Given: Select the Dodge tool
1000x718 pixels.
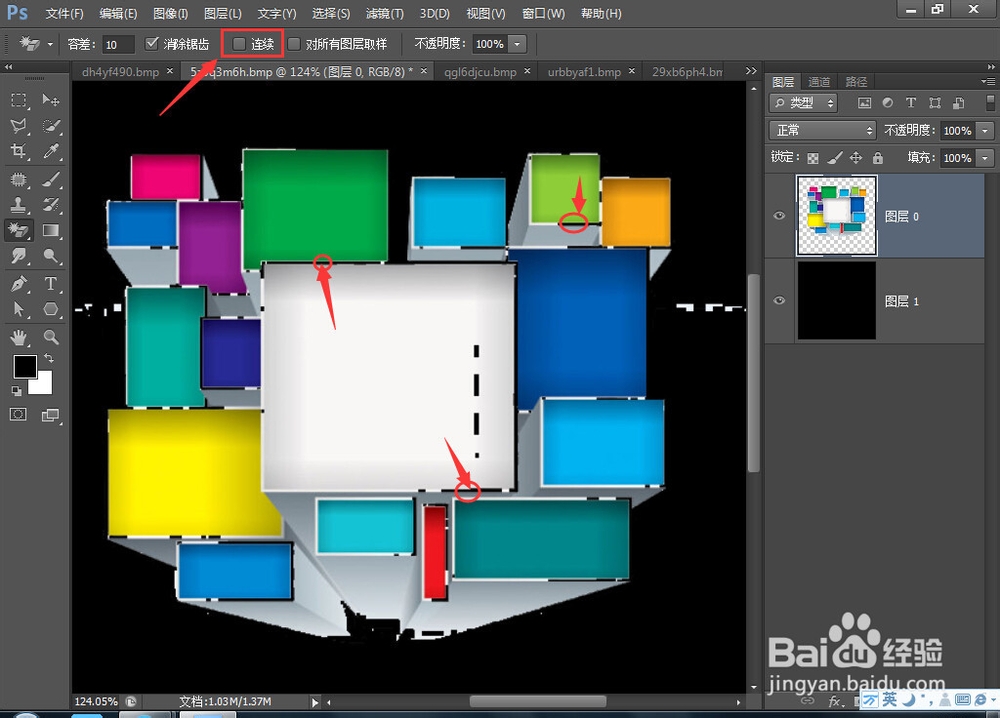Looking at the screenshot, I should (50, 256).
